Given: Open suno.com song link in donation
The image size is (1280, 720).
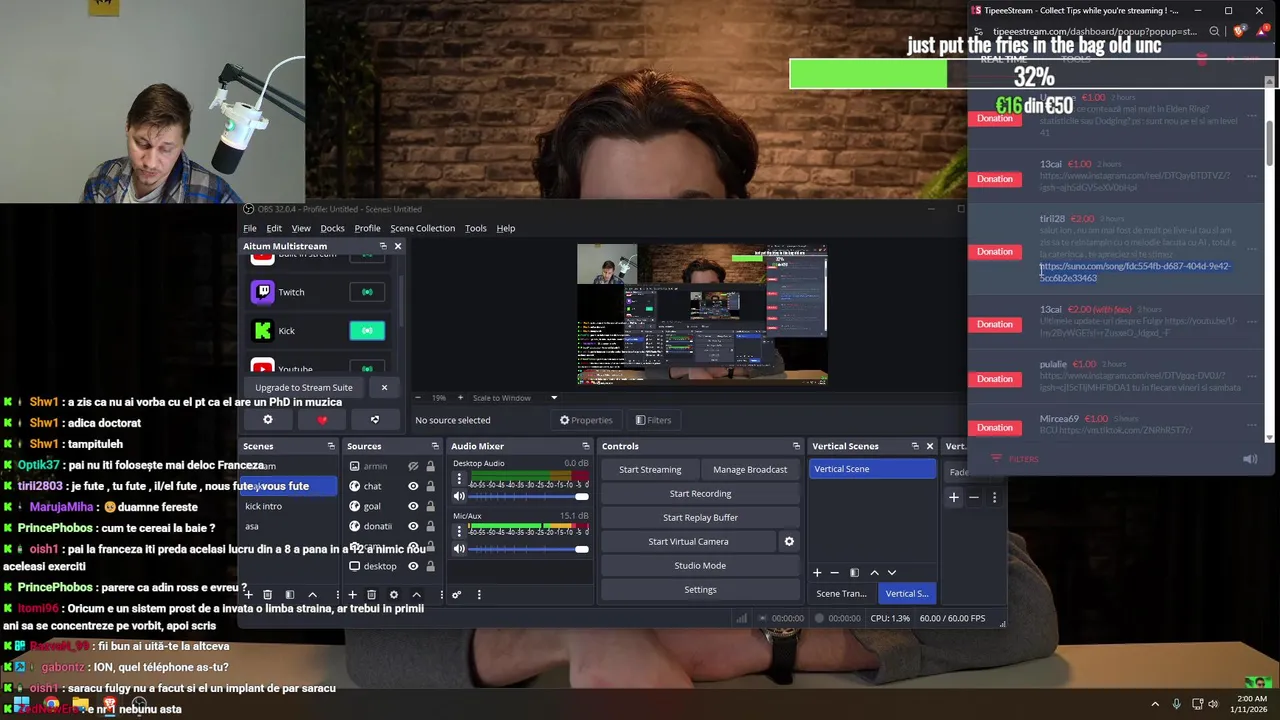Looking at the screenshot, I should [1135, 272].
